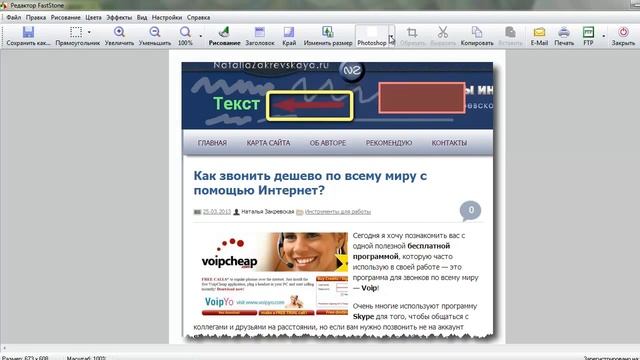Viewport: 640px width, 360px height.
Task: Open the Эффекты menu
Action: 119,18
